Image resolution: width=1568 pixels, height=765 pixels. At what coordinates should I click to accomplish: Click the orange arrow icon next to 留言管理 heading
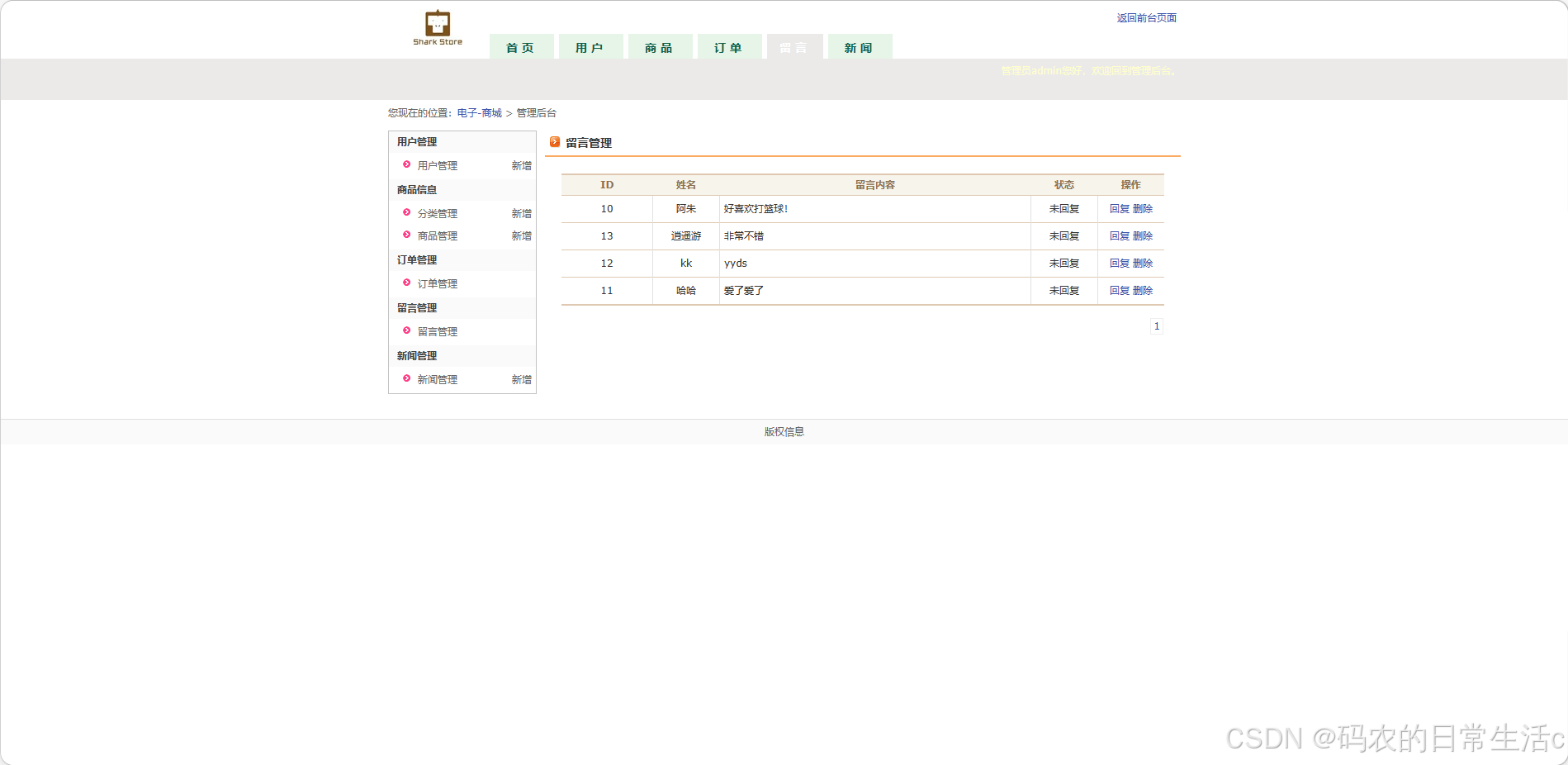pyautogui.click(x=555, y=141)
